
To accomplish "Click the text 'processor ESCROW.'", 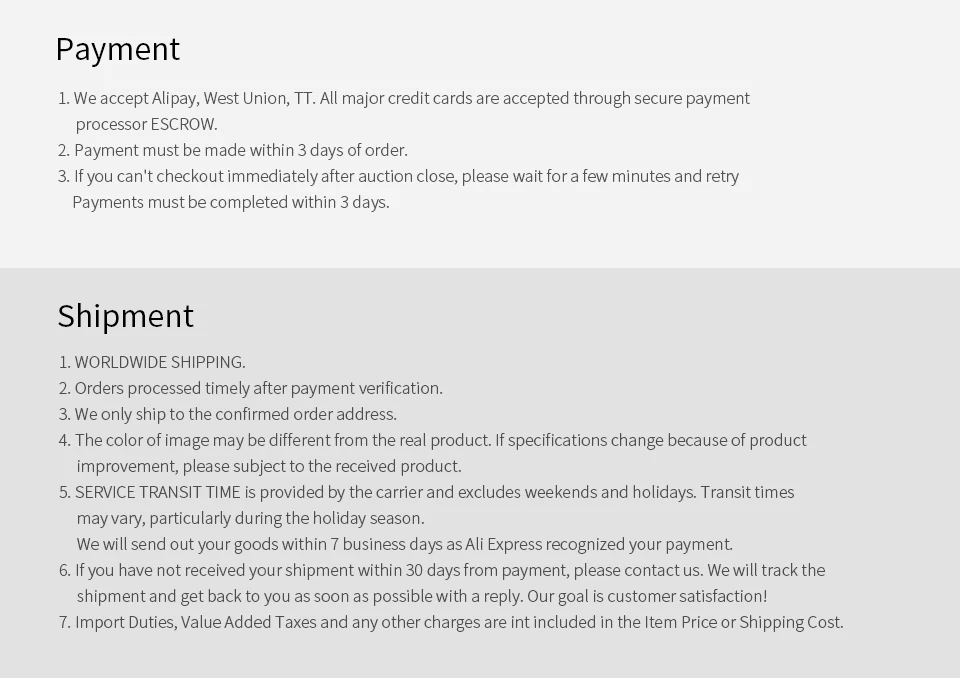I will click(146, 124).
